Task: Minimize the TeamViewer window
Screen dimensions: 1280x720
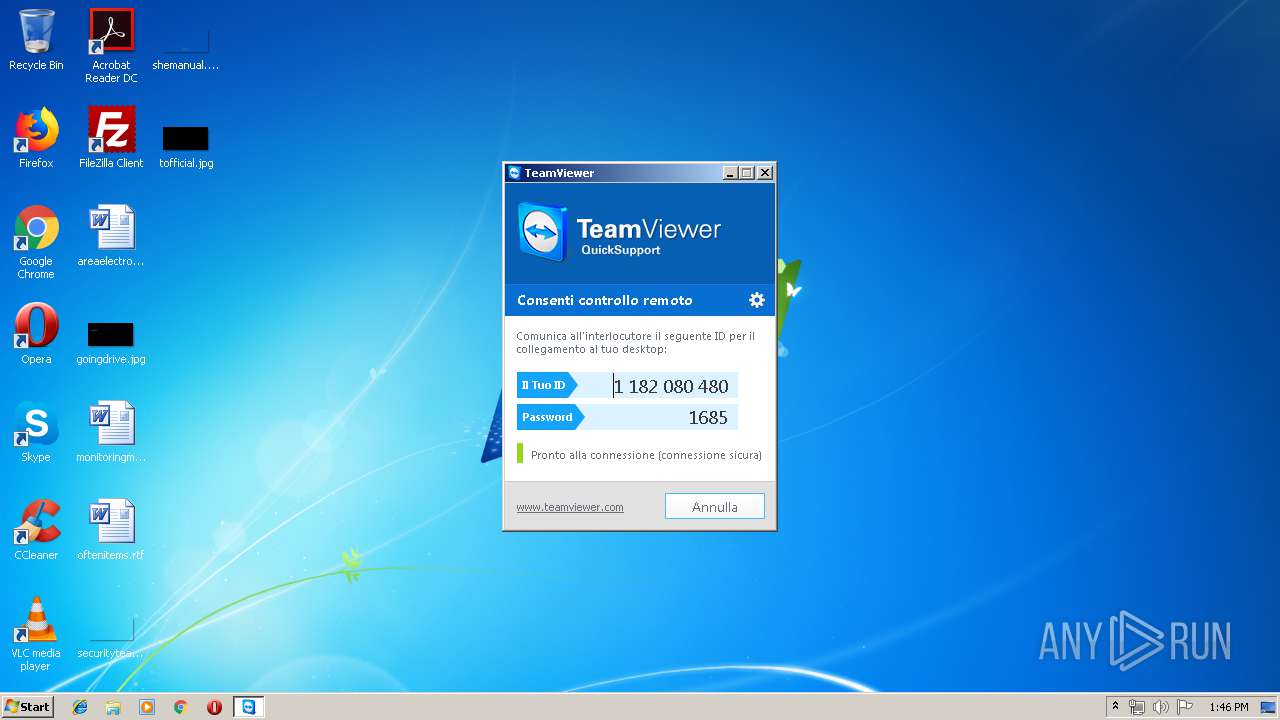Action: point(730,173)
